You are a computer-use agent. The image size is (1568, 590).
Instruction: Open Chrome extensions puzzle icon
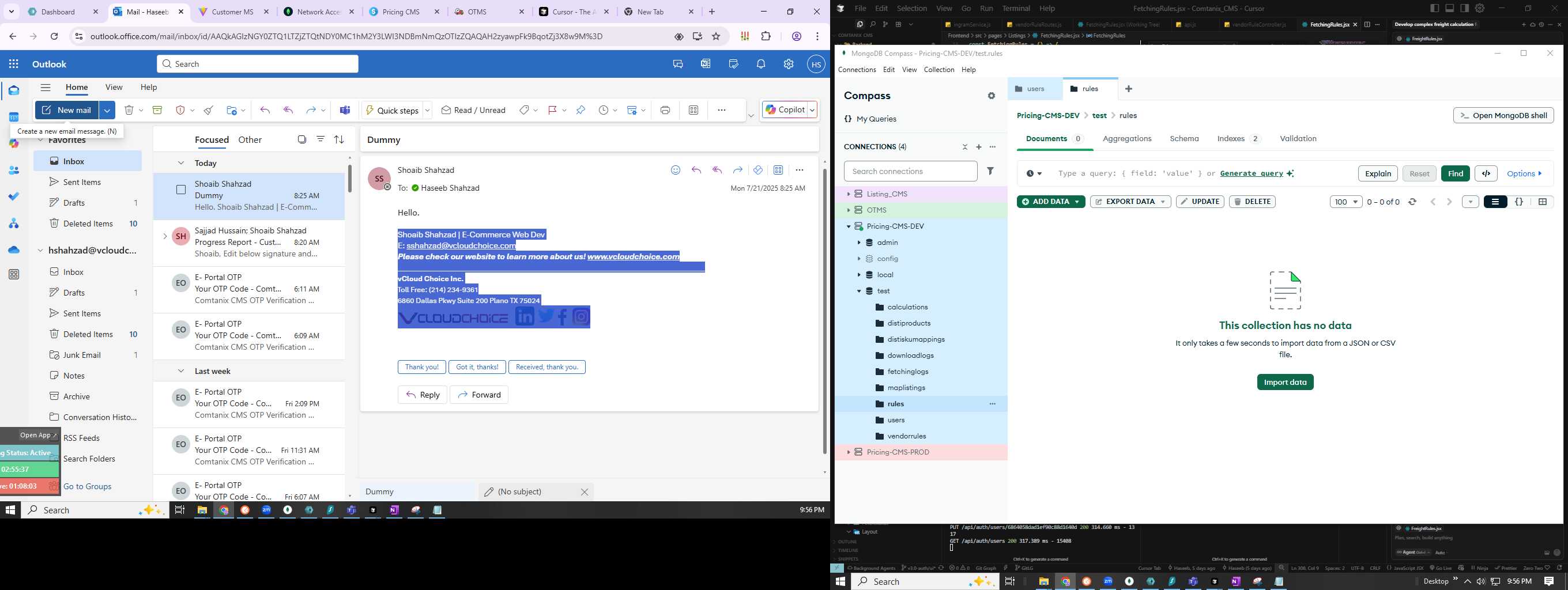pos(766,36)
